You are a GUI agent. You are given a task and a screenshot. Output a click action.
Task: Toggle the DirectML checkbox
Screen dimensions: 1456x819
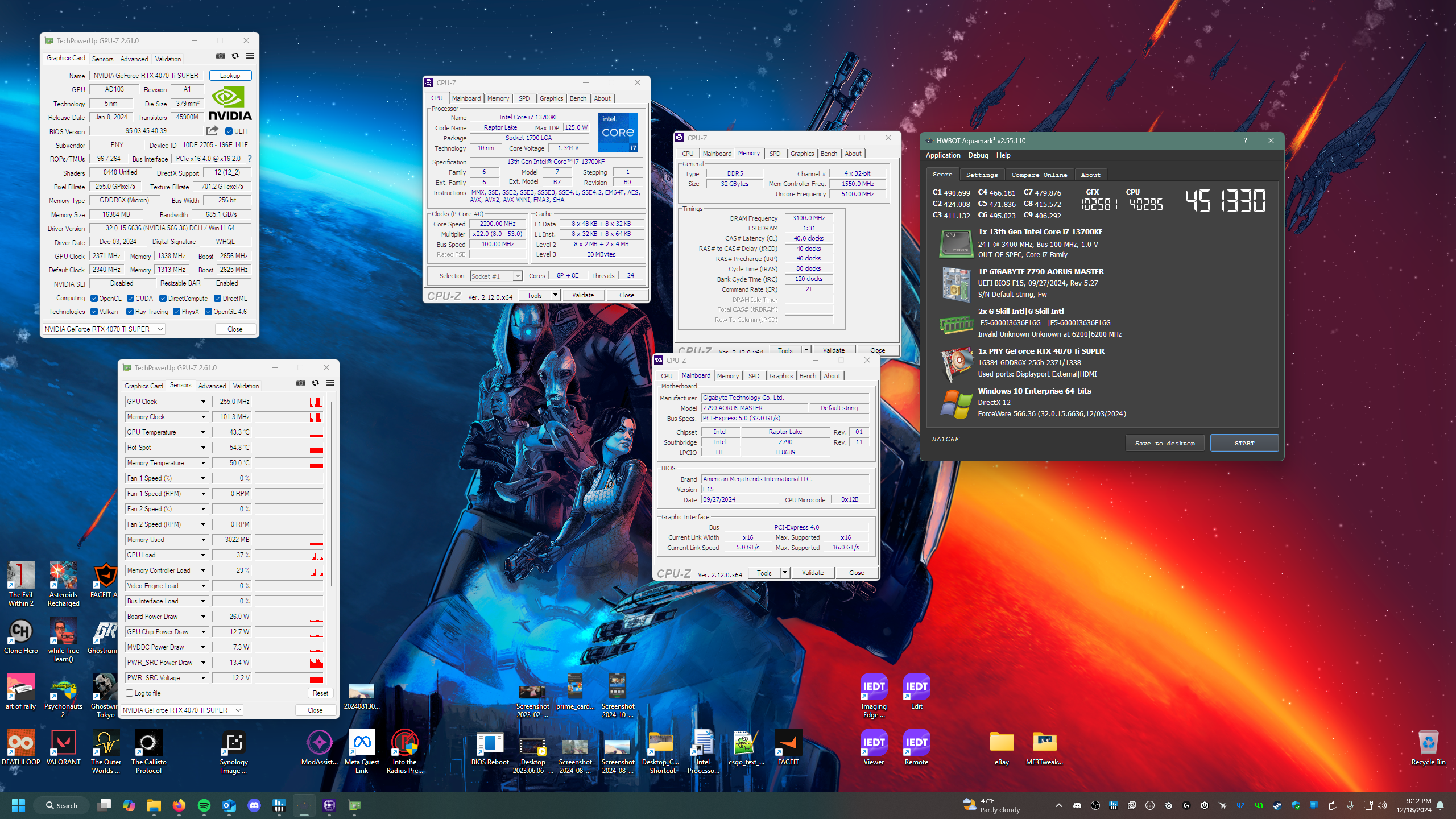point(217,298)
